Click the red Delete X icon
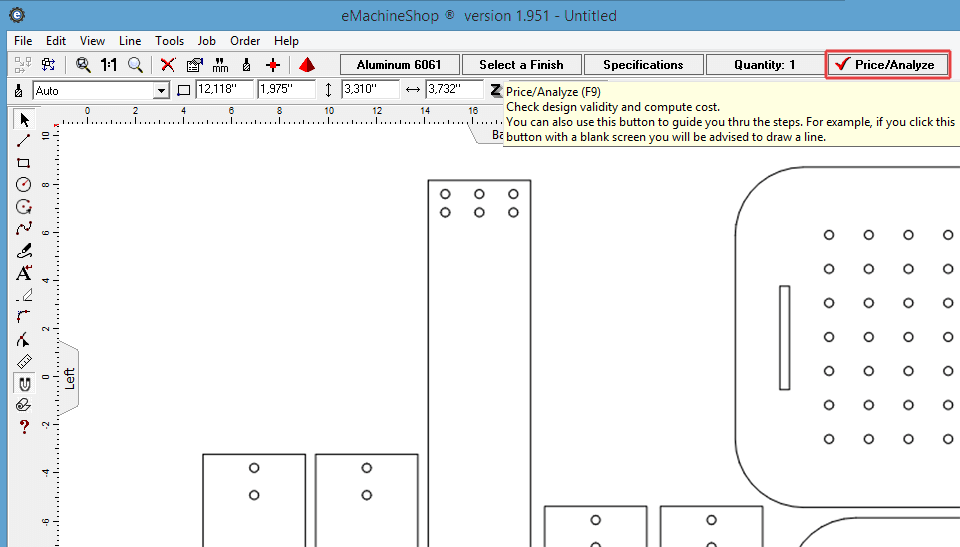960x547 pixels. coord(167,65)
